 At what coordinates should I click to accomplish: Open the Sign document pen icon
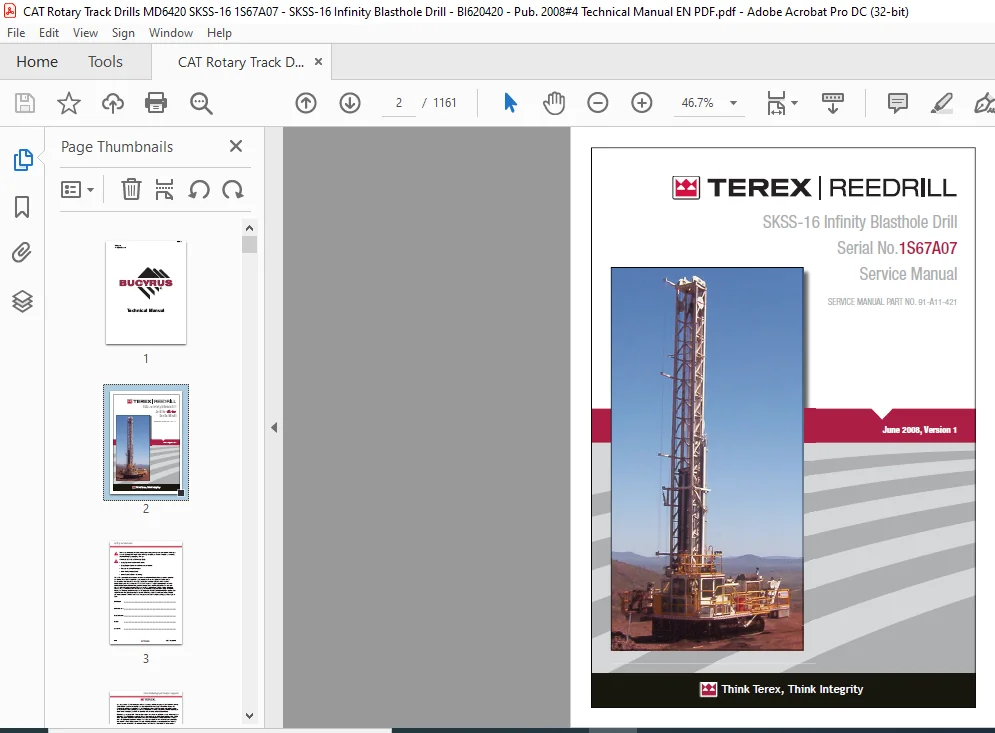click(984, 103)
